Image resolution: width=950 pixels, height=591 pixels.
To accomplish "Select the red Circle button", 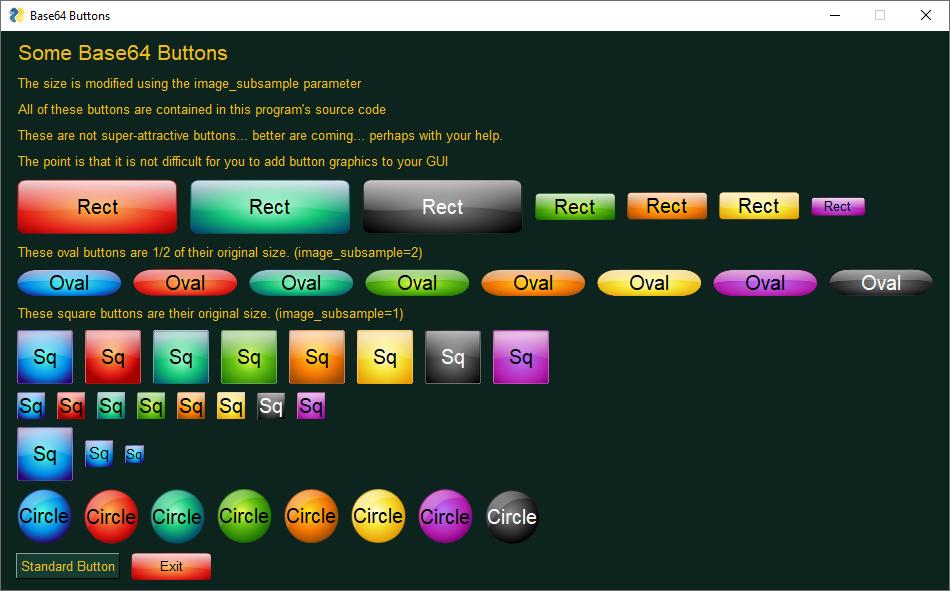I will click(111, 516).
